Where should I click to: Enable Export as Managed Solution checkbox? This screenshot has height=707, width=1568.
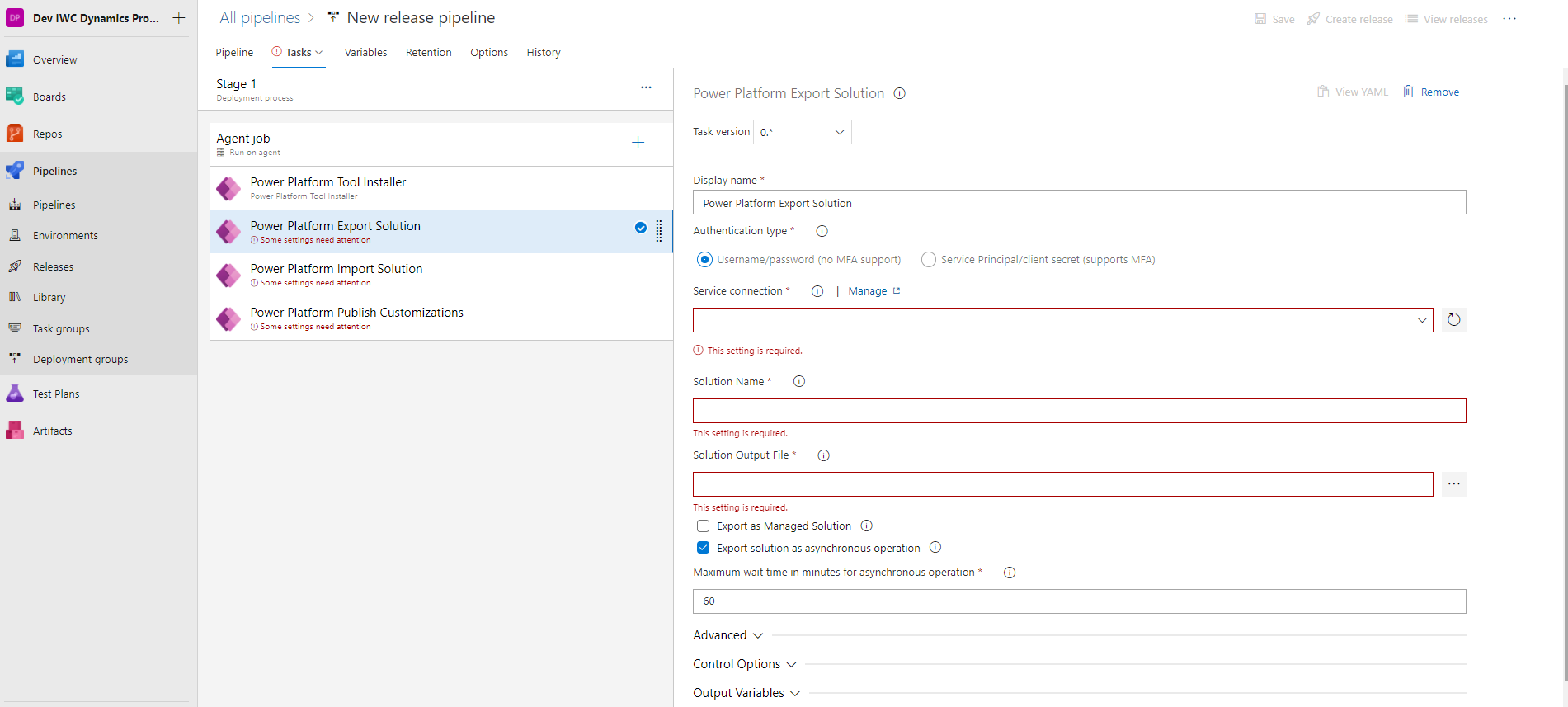tap(703, 526)
